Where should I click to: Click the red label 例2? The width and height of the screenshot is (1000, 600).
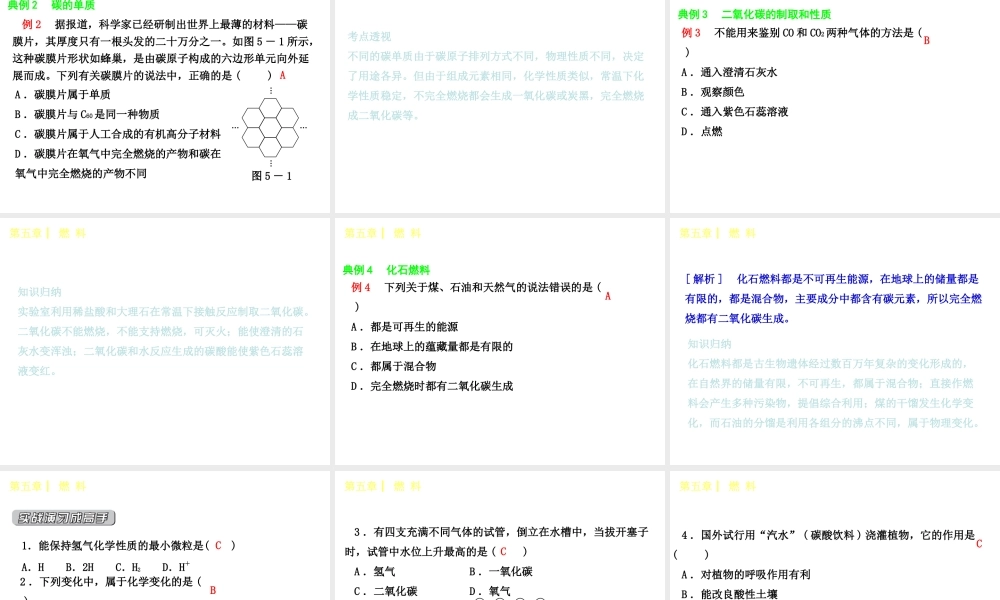pos(31,24)
